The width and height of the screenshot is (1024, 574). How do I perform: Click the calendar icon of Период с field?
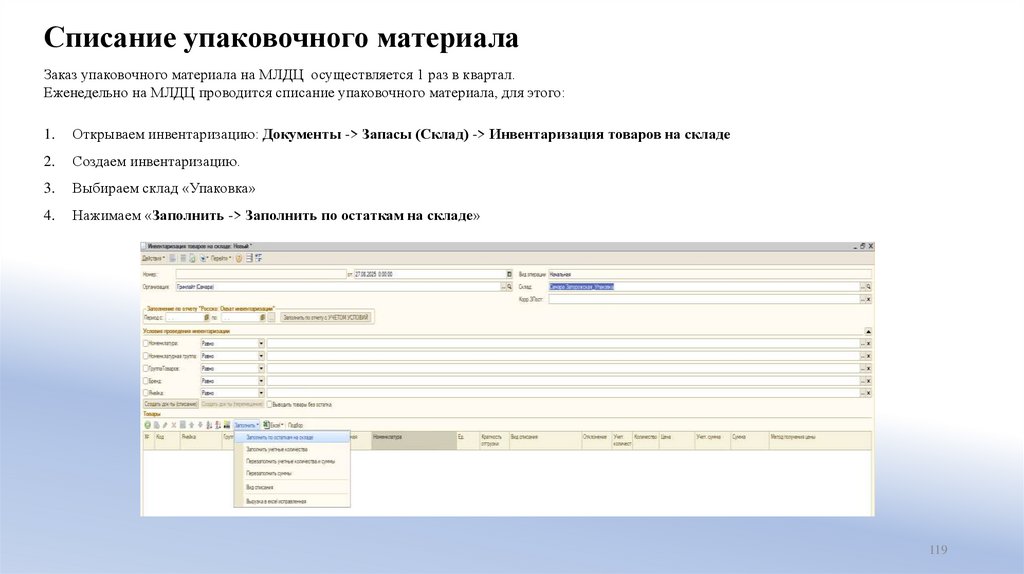(x=206, y=317)
